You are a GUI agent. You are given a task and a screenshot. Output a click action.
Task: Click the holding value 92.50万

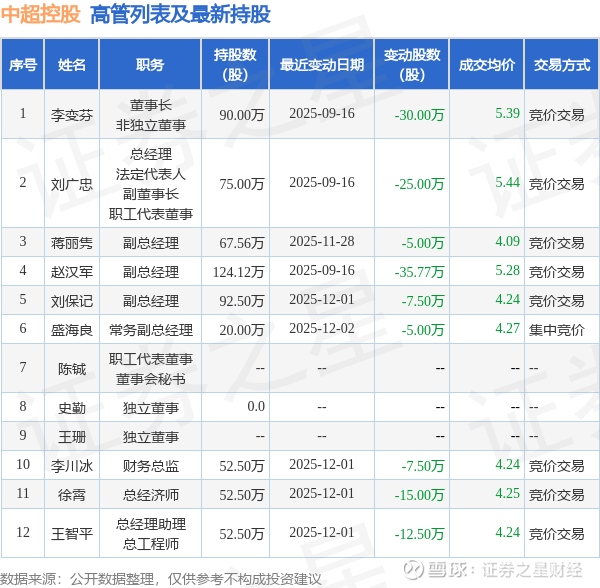[x=241, y=301]
